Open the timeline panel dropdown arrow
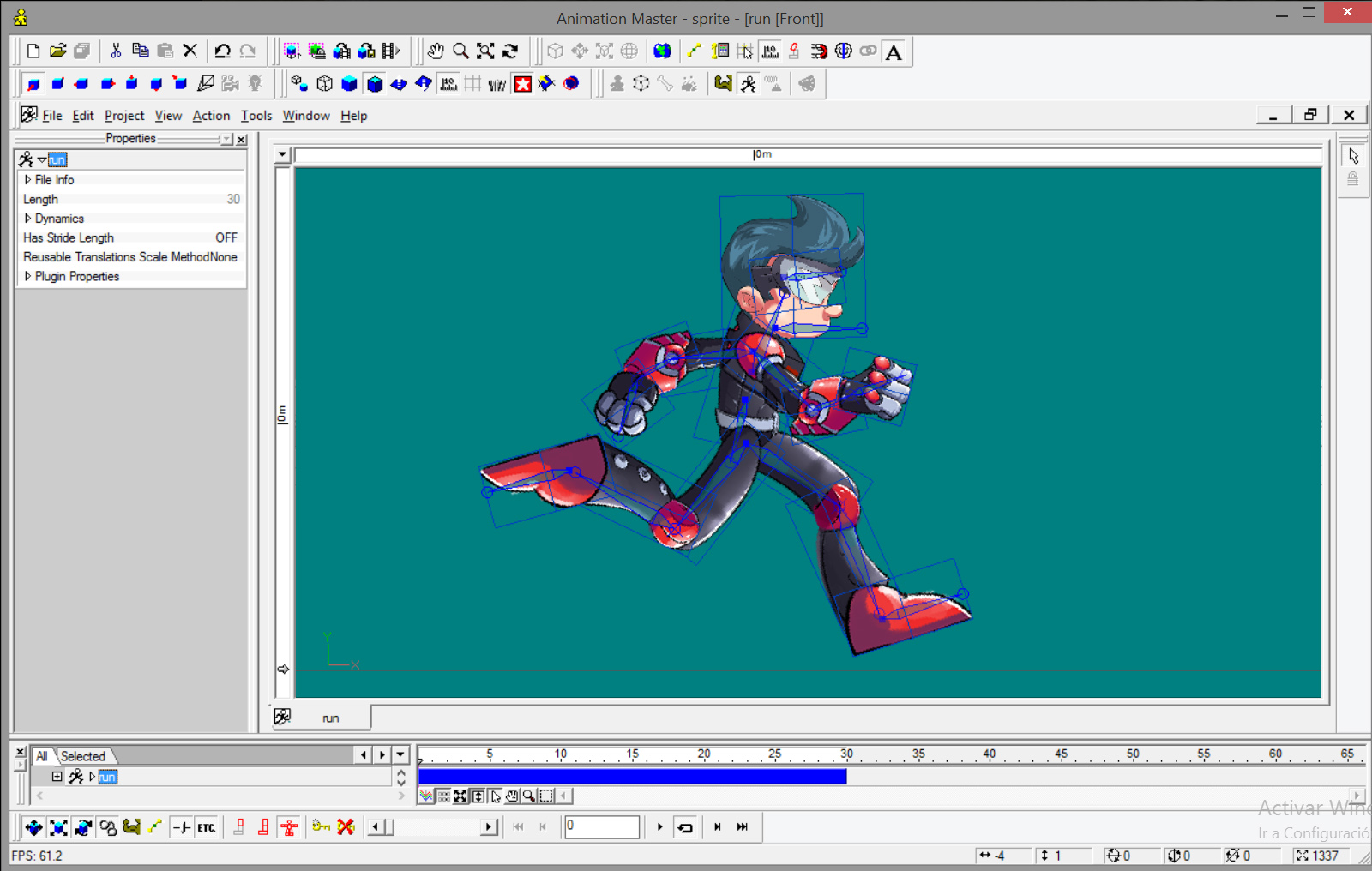The image size is (1372, 871). tap(400, 754)
